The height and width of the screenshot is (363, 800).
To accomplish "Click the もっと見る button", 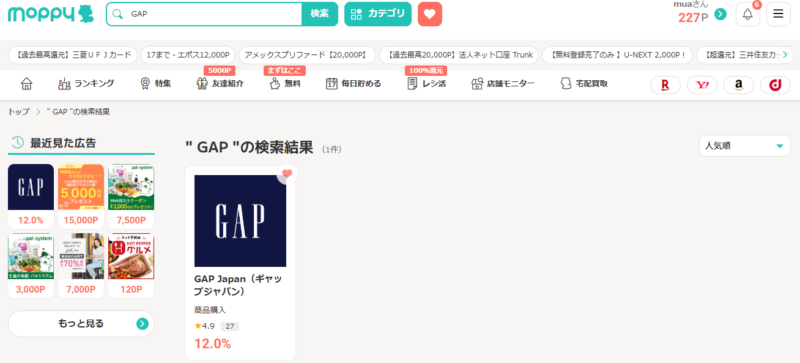I will tap(81, 324).
